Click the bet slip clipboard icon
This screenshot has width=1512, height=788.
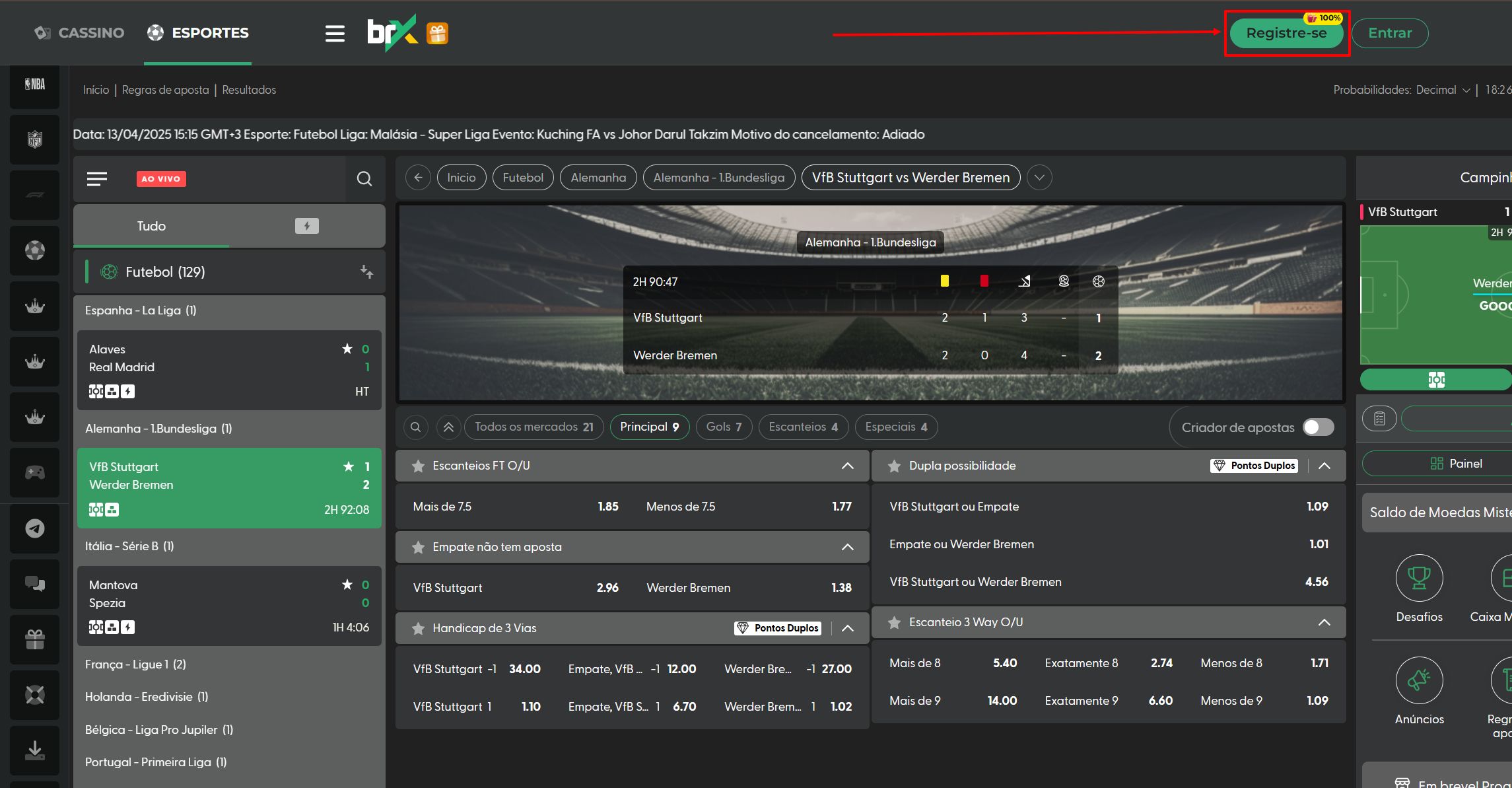1379,418
